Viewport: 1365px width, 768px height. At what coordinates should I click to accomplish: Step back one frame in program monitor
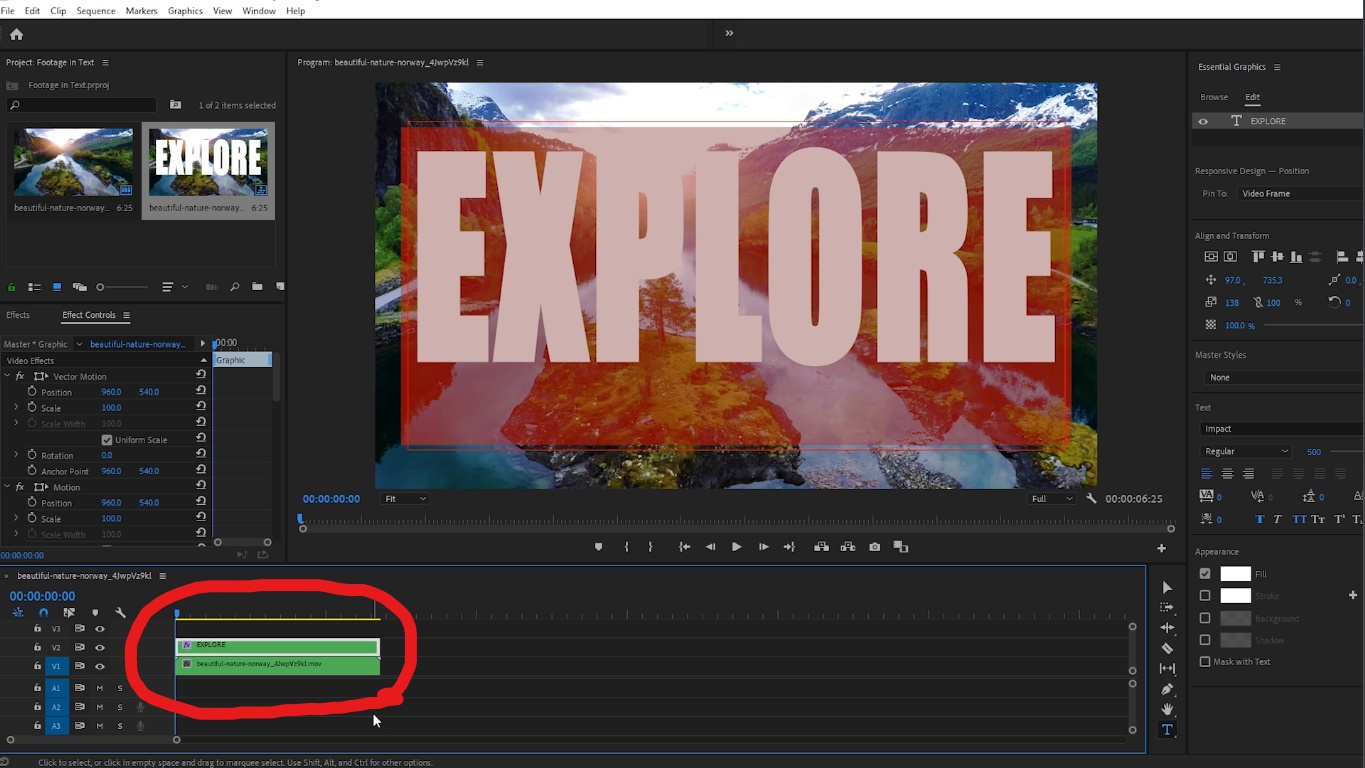pos(710,547)
